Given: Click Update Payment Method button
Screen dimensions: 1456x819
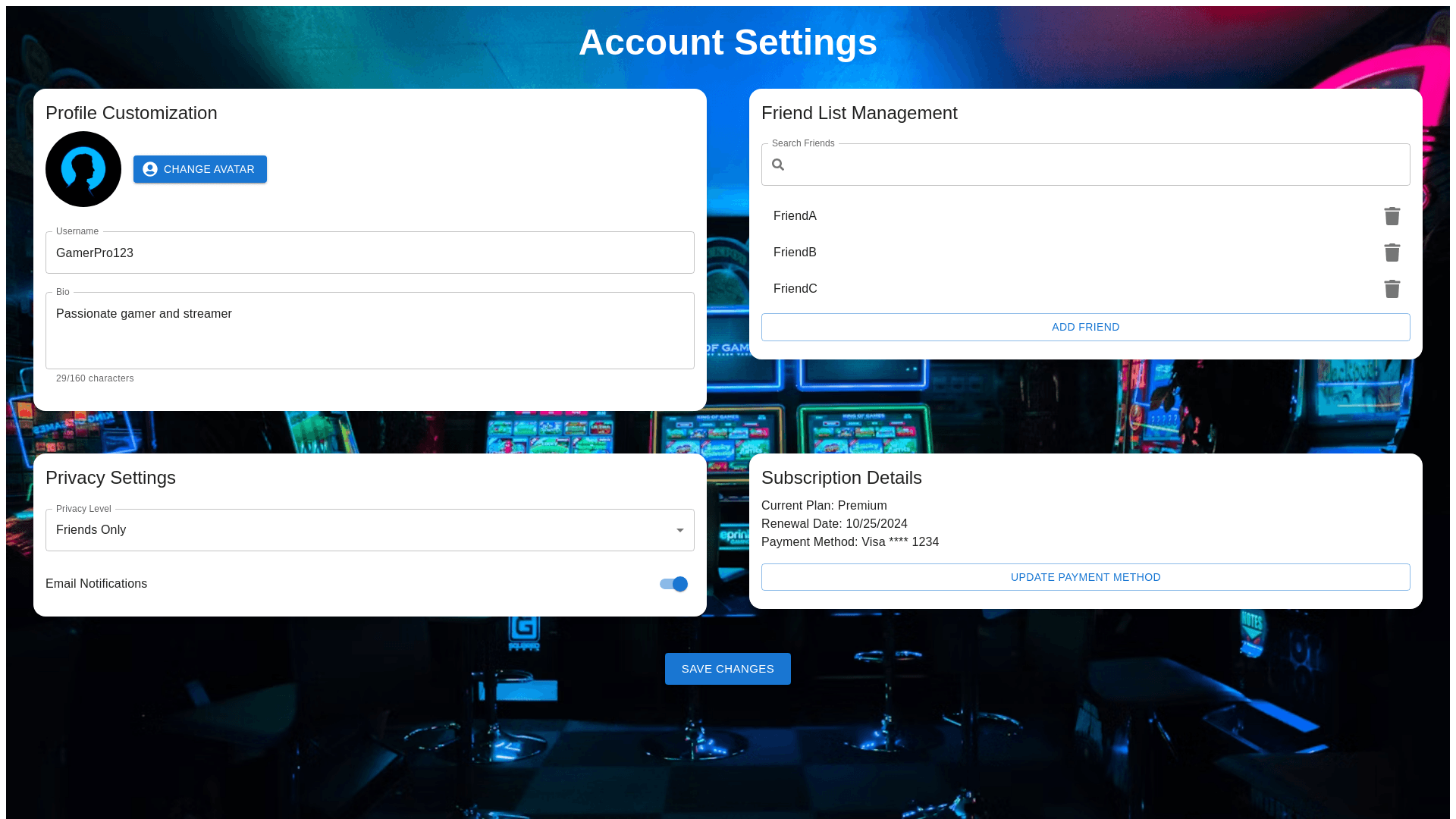Looking at the screenshot, I should tap(1085, 577).
